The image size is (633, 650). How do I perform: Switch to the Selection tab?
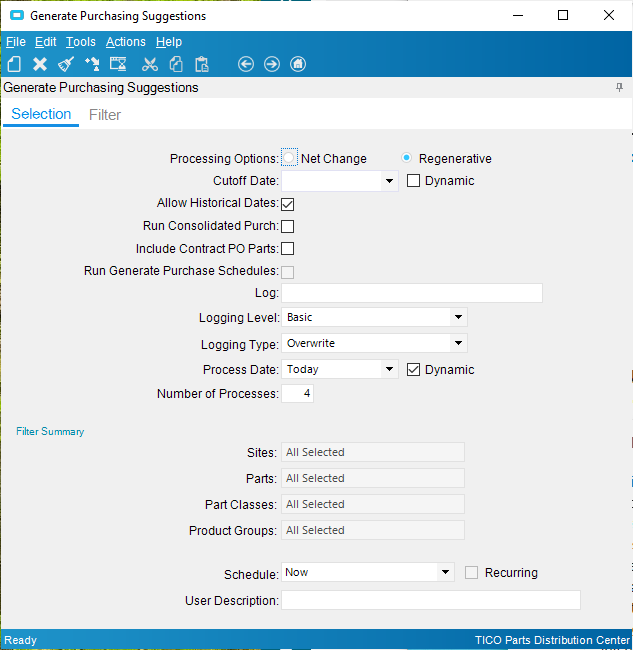(41, 114)
